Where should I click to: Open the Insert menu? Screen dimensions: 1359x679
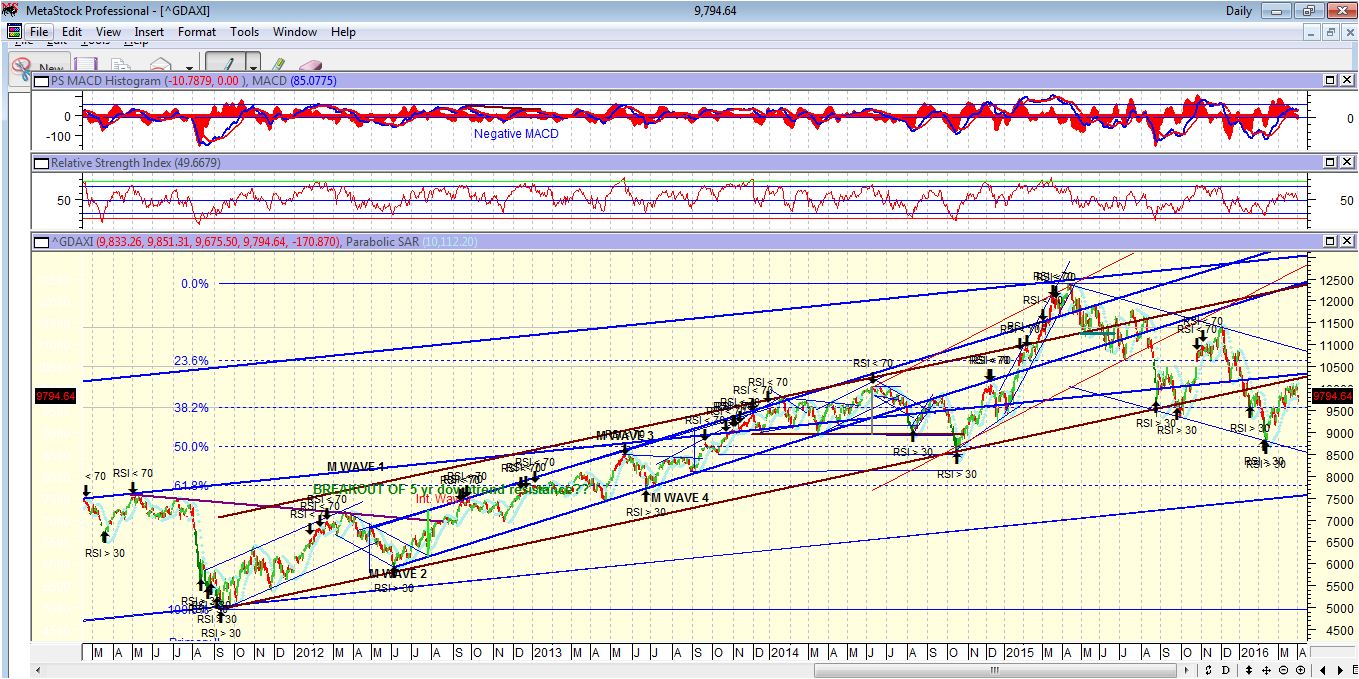[x=149, y=31]
